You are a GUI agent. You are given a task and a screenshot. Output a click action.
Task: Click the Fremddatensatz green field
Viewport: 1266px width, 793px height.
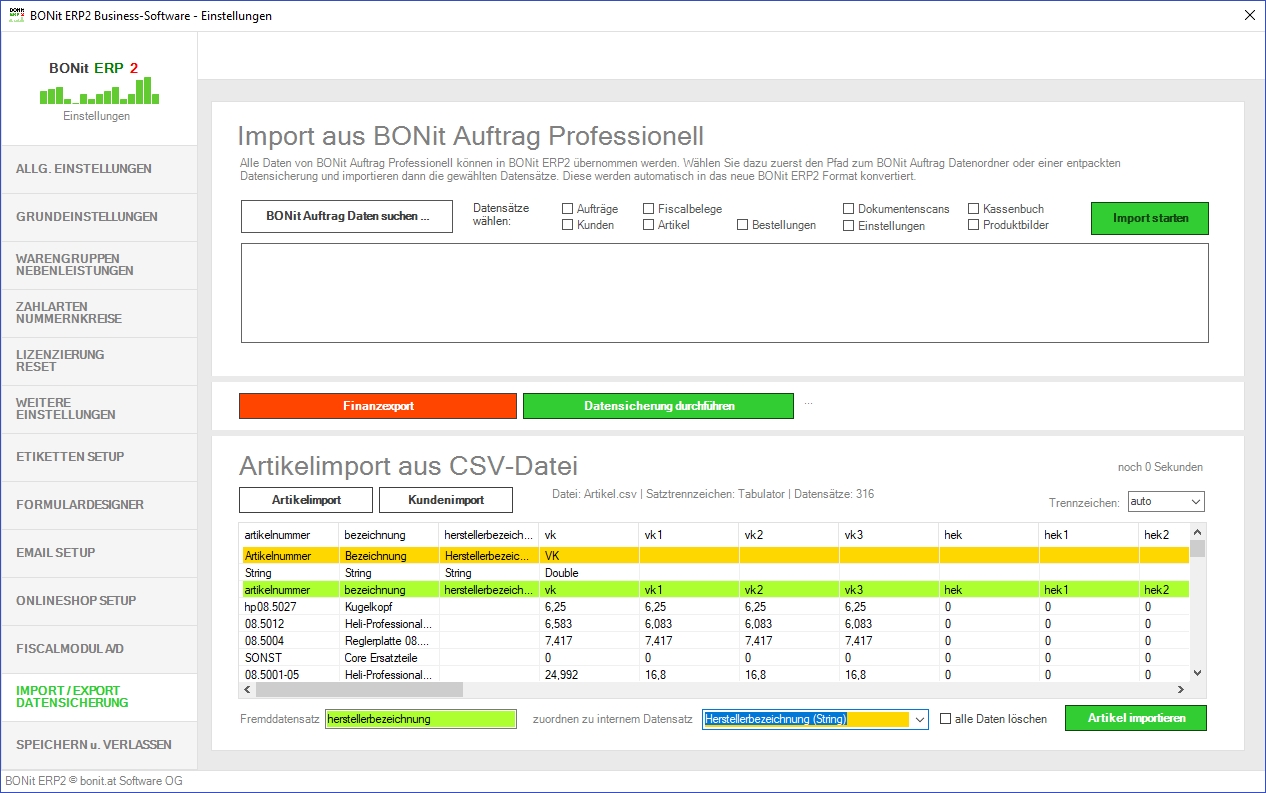(x=421, y=719)
